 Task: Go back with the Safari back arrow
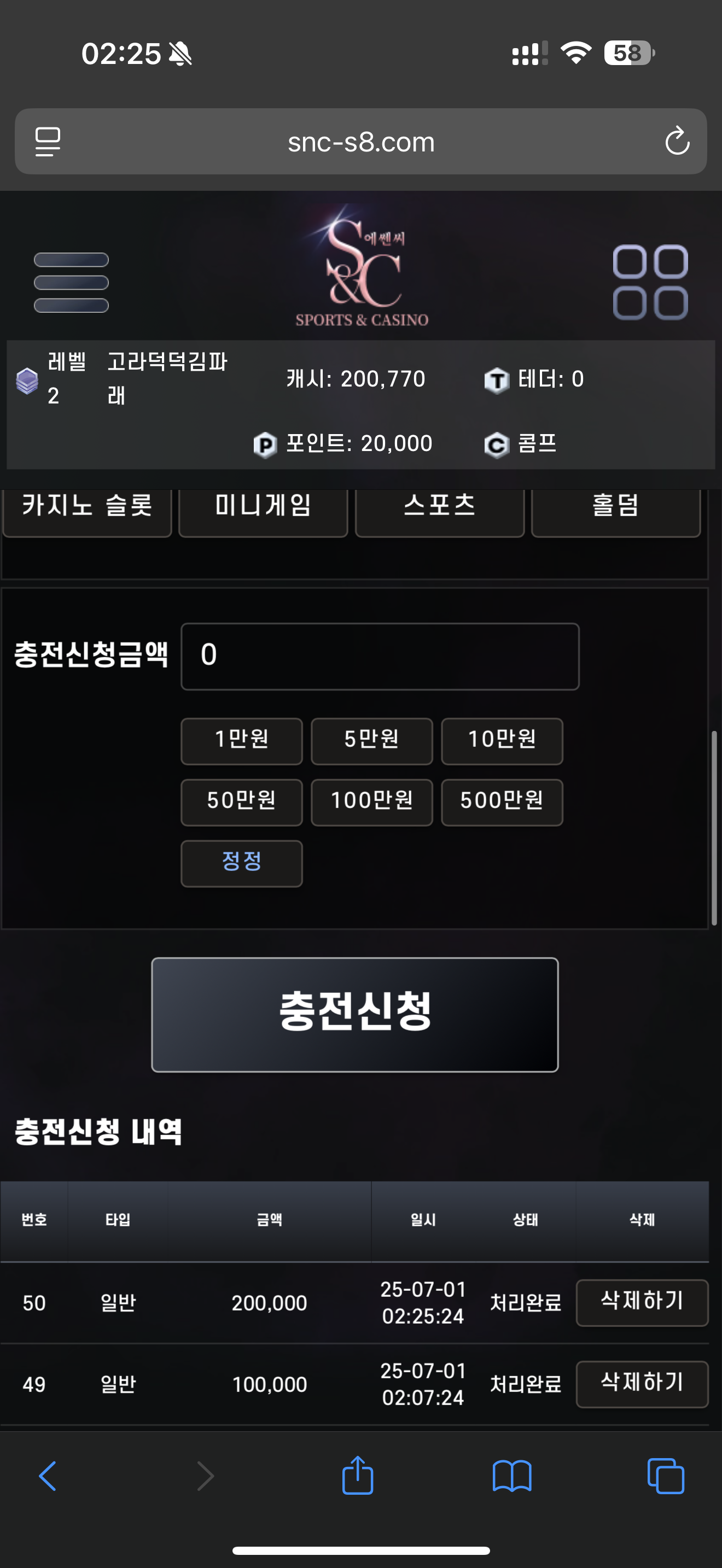coord(48,1476)
